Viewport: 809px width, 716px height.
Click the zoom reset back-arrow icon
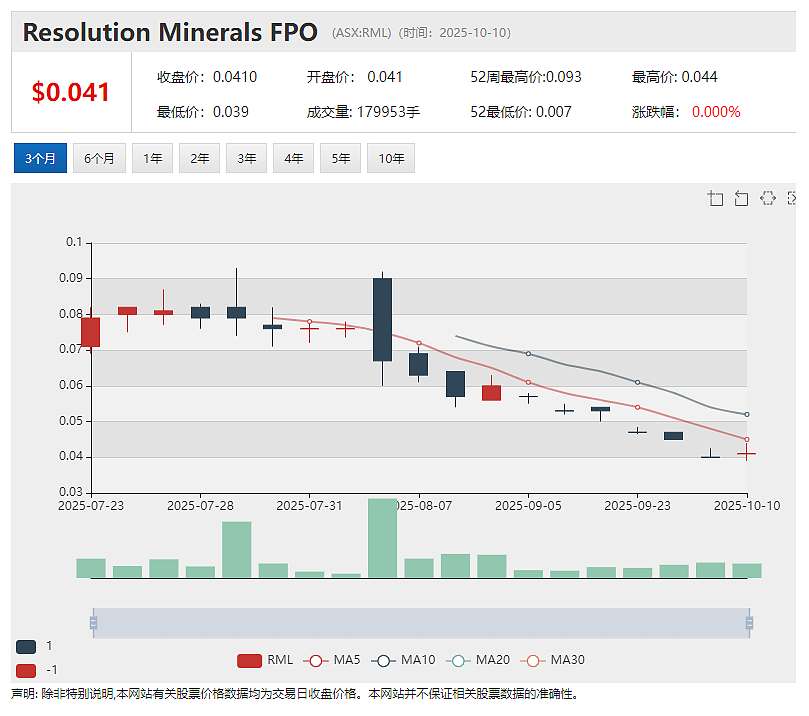coord(741,199)
